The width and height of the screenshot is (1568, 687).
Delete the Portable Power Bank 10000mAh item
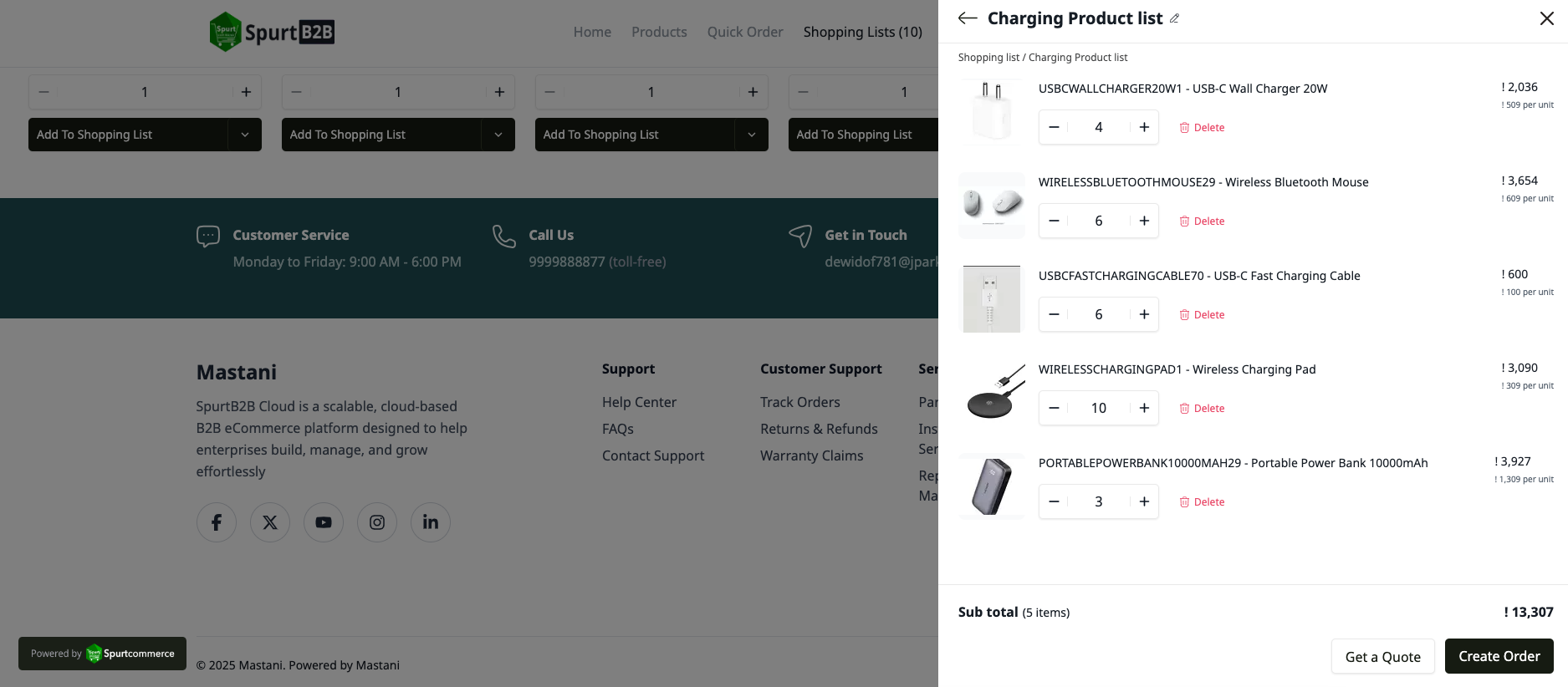pos(1202,502)
